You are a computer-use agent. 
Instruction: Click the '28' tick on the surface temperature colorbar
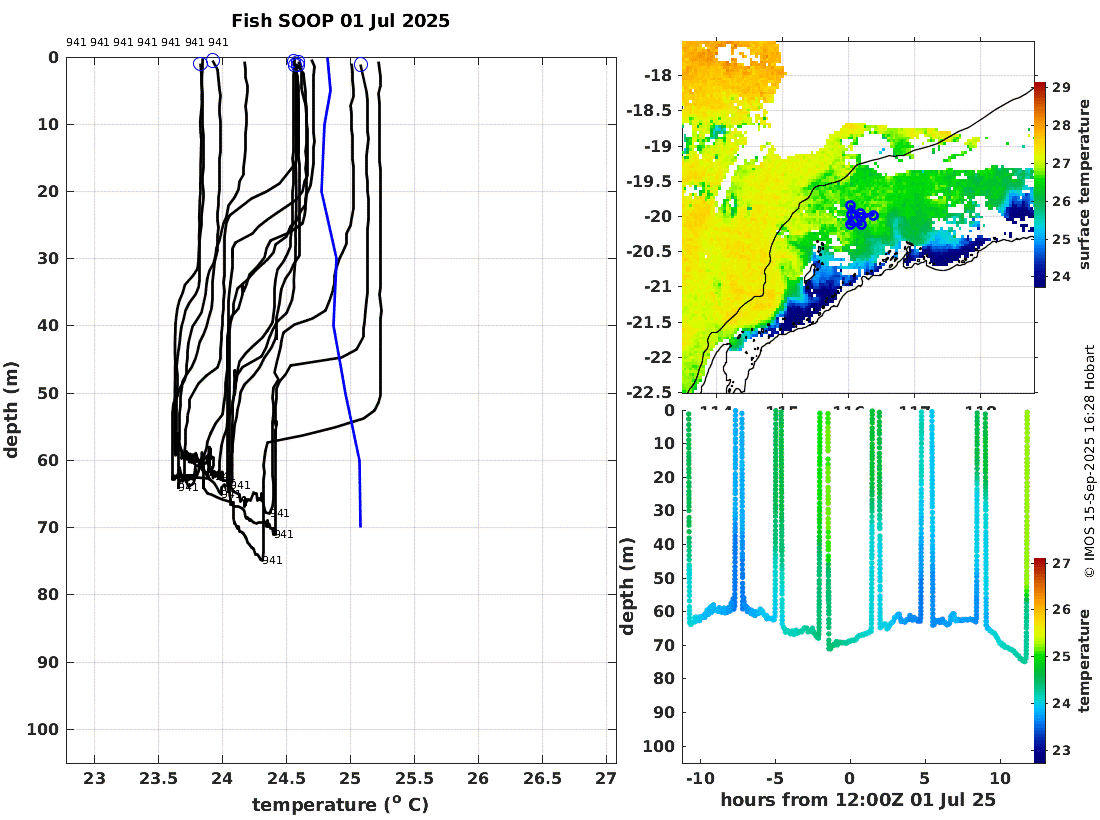point(1061,125)
